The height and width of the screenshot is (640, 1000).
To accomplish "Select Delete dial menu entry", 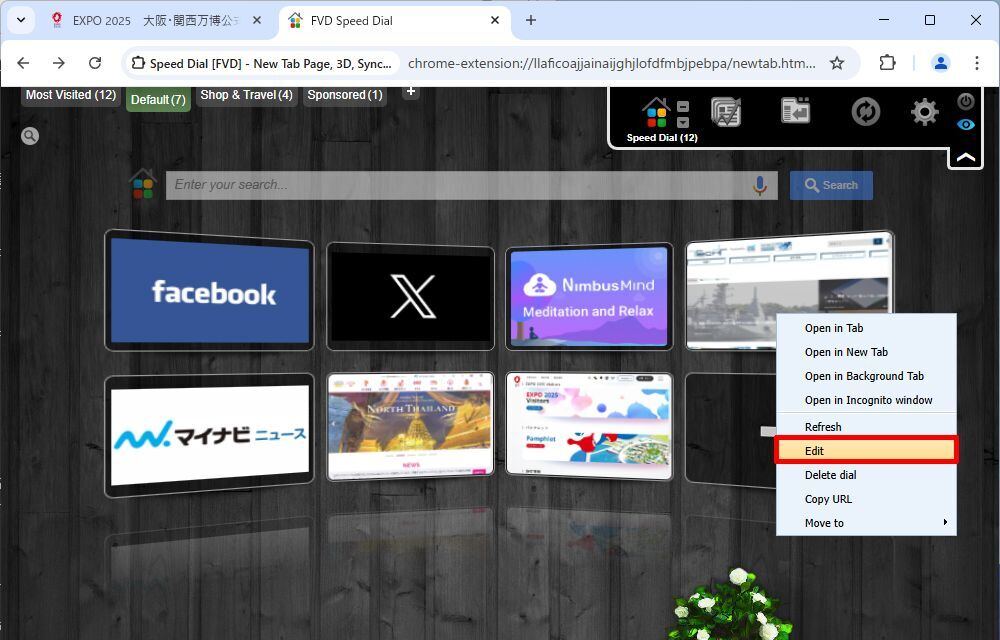I will (866, 475).
